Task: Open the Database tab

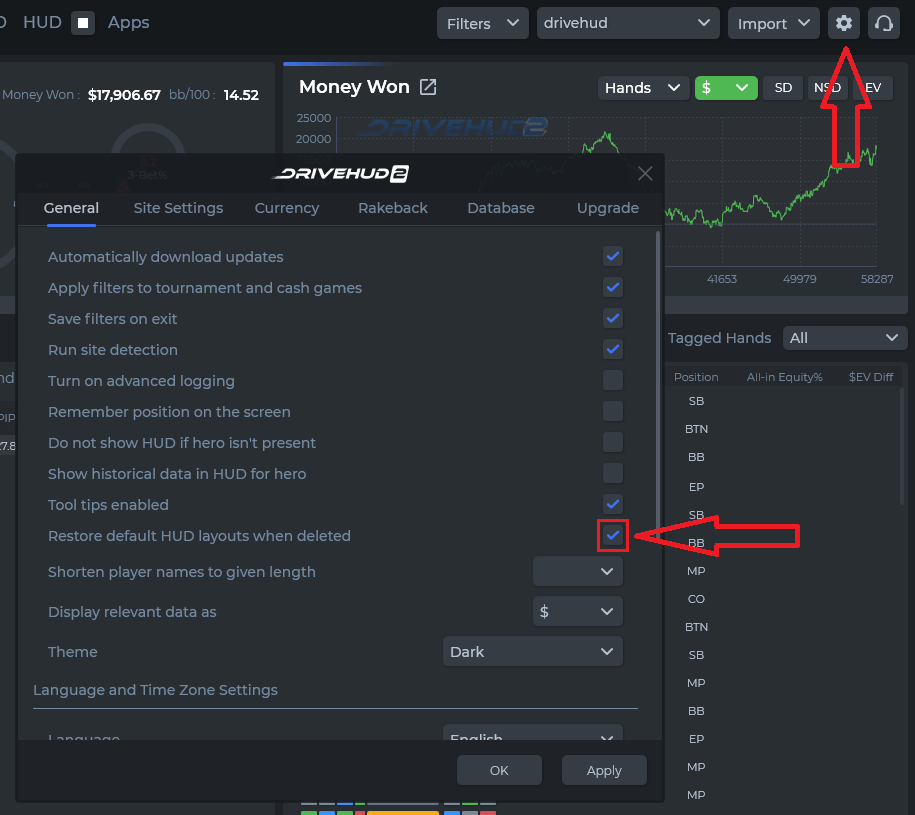Action: tap(501, 208)
